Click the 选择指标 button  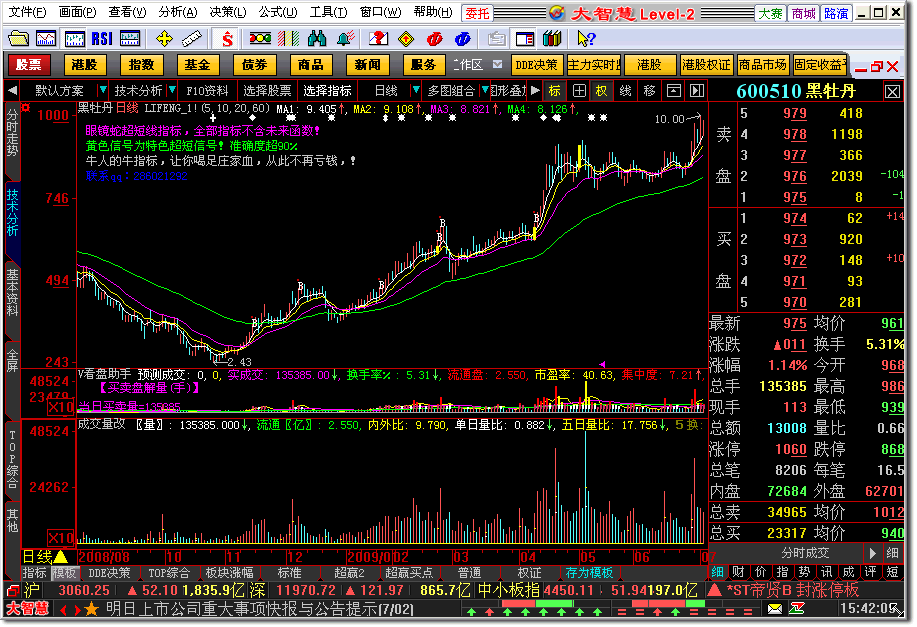click(328, 91)
